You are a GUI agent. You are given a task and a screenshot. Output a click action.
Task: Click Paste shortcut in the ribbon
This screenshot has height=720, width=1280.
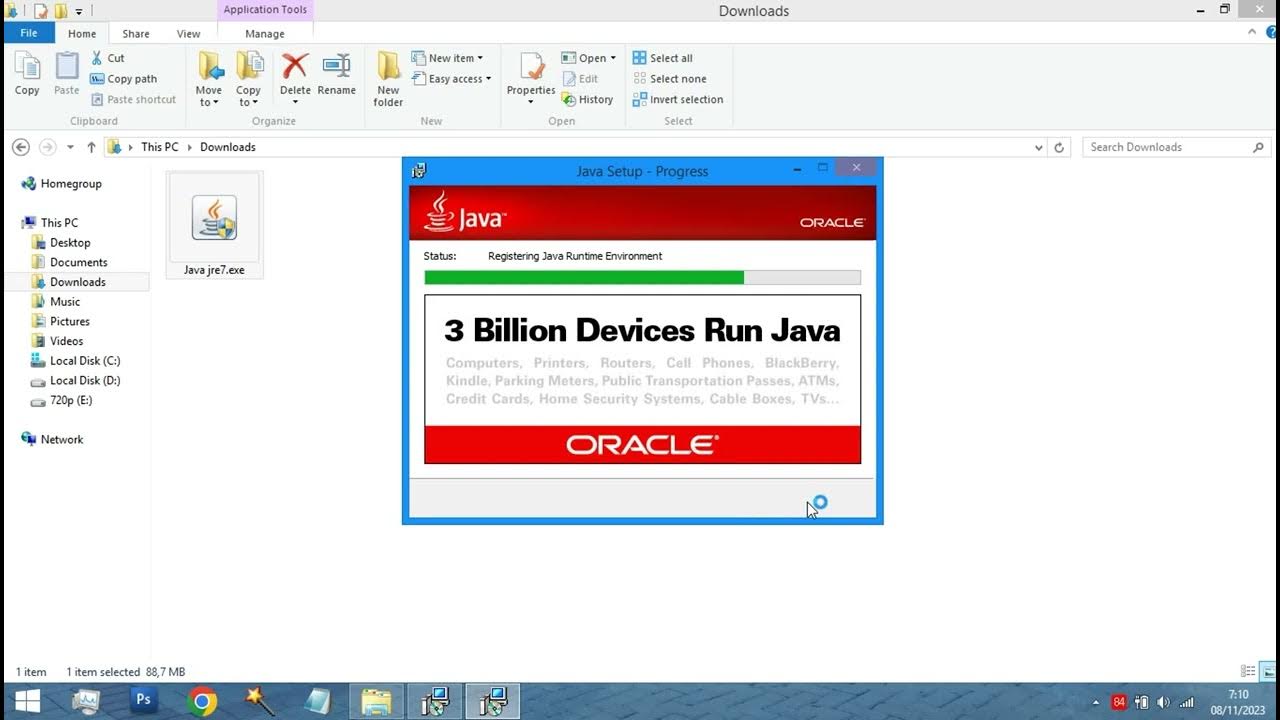tap(133, 99)
